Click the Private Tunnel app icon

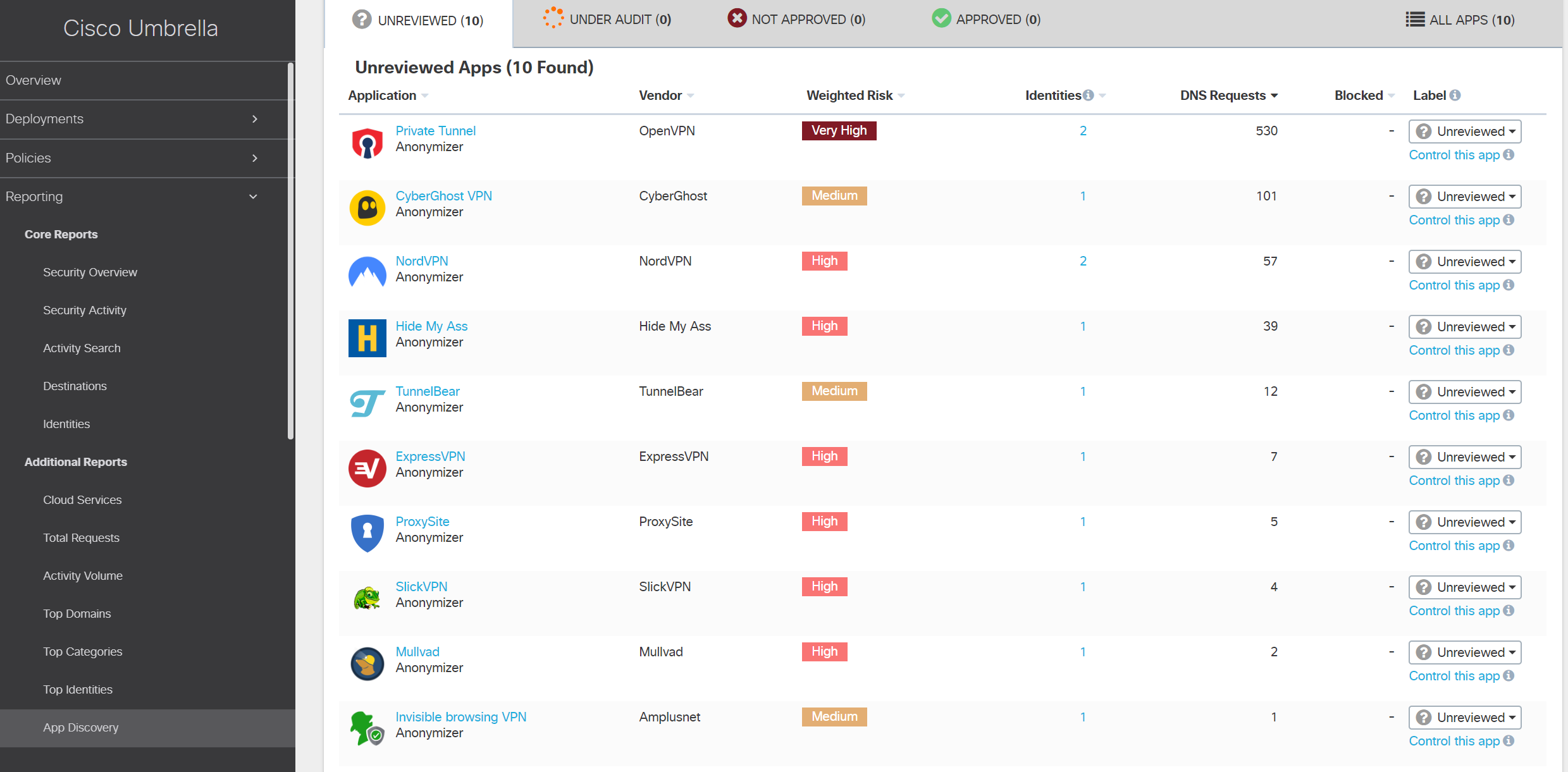[367, 143]
